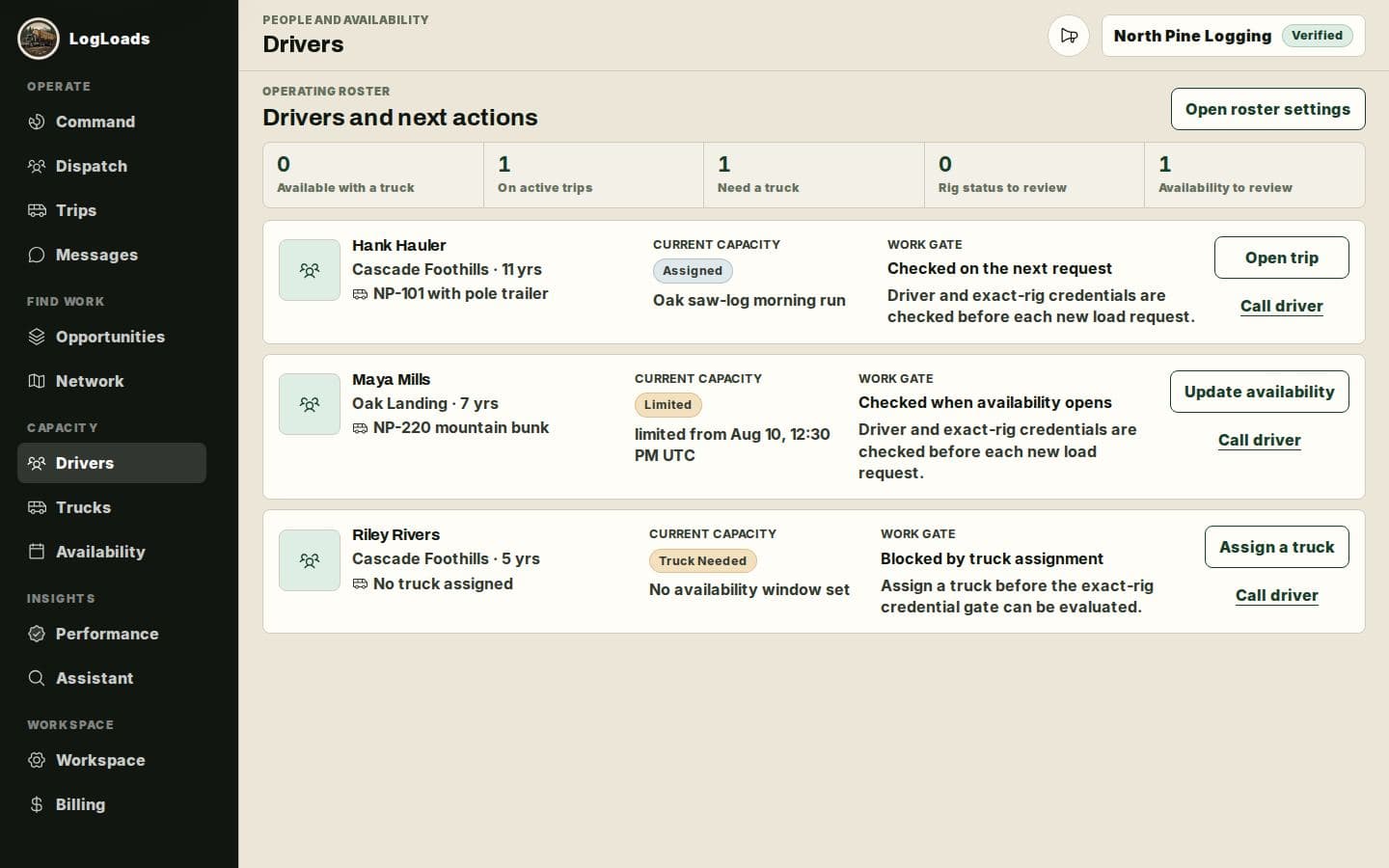
Task: Open the Network page
Action: pos(112,381)
